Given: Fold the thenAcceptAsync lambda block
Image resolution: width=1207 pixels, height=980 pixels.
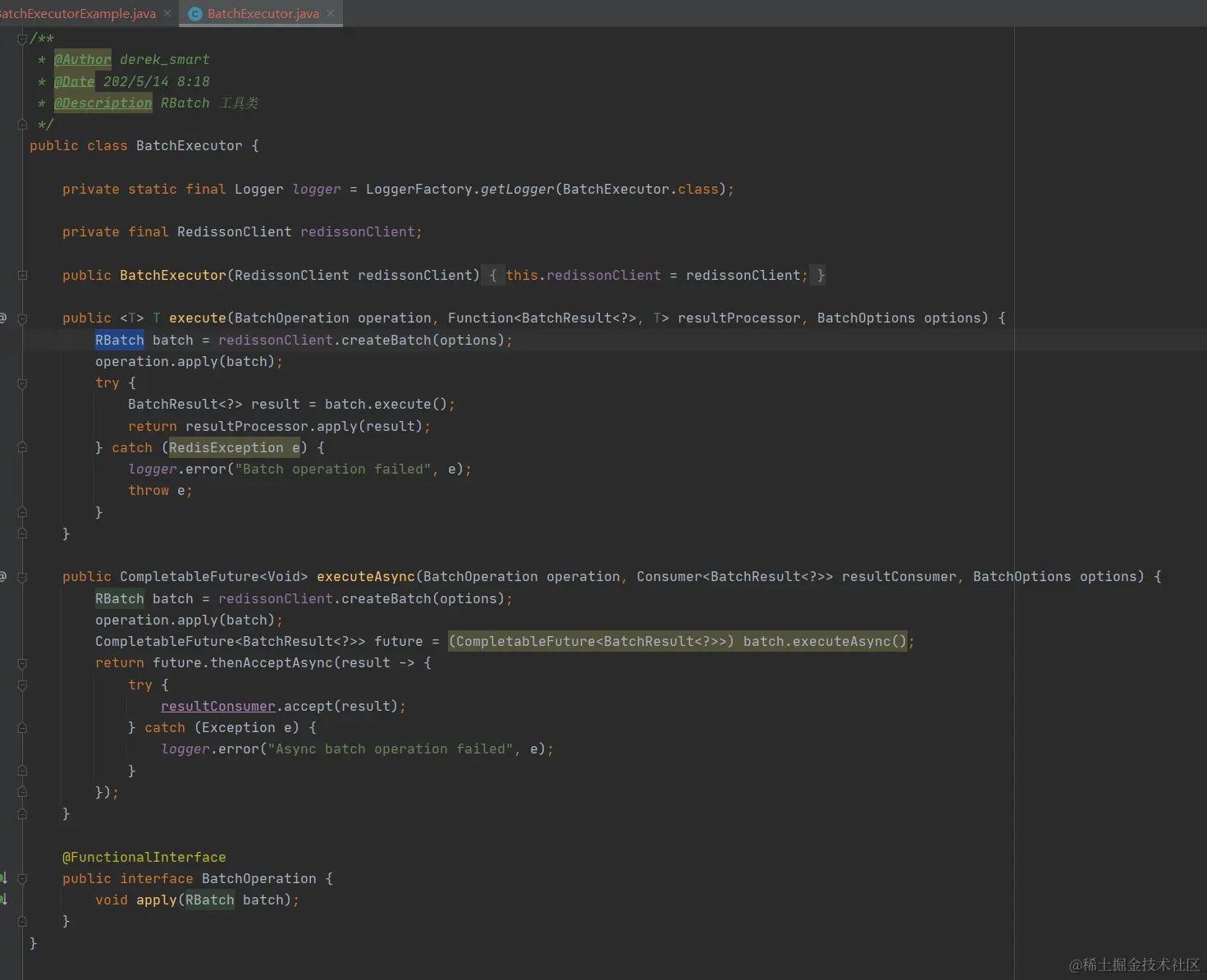Looking at the screenshot, I should click(x=22, y=663).
